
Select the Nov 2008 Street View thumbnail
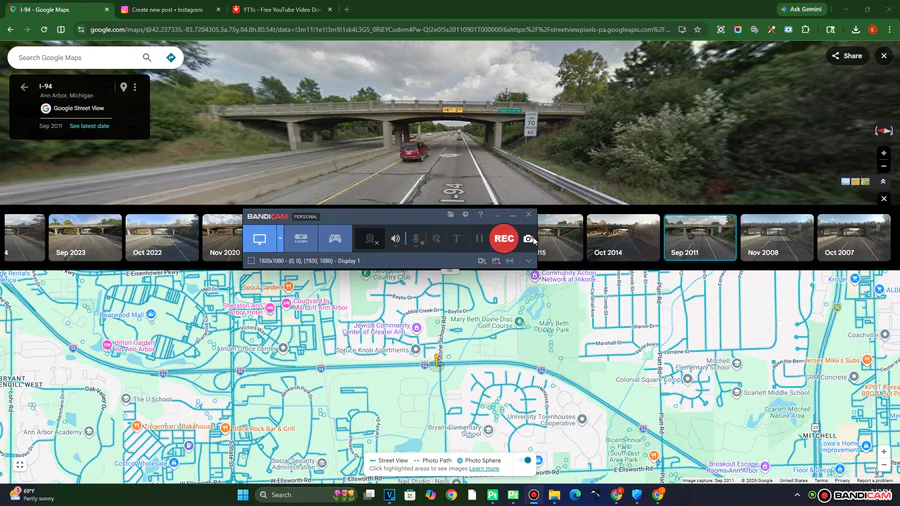(x=777, y=238)
